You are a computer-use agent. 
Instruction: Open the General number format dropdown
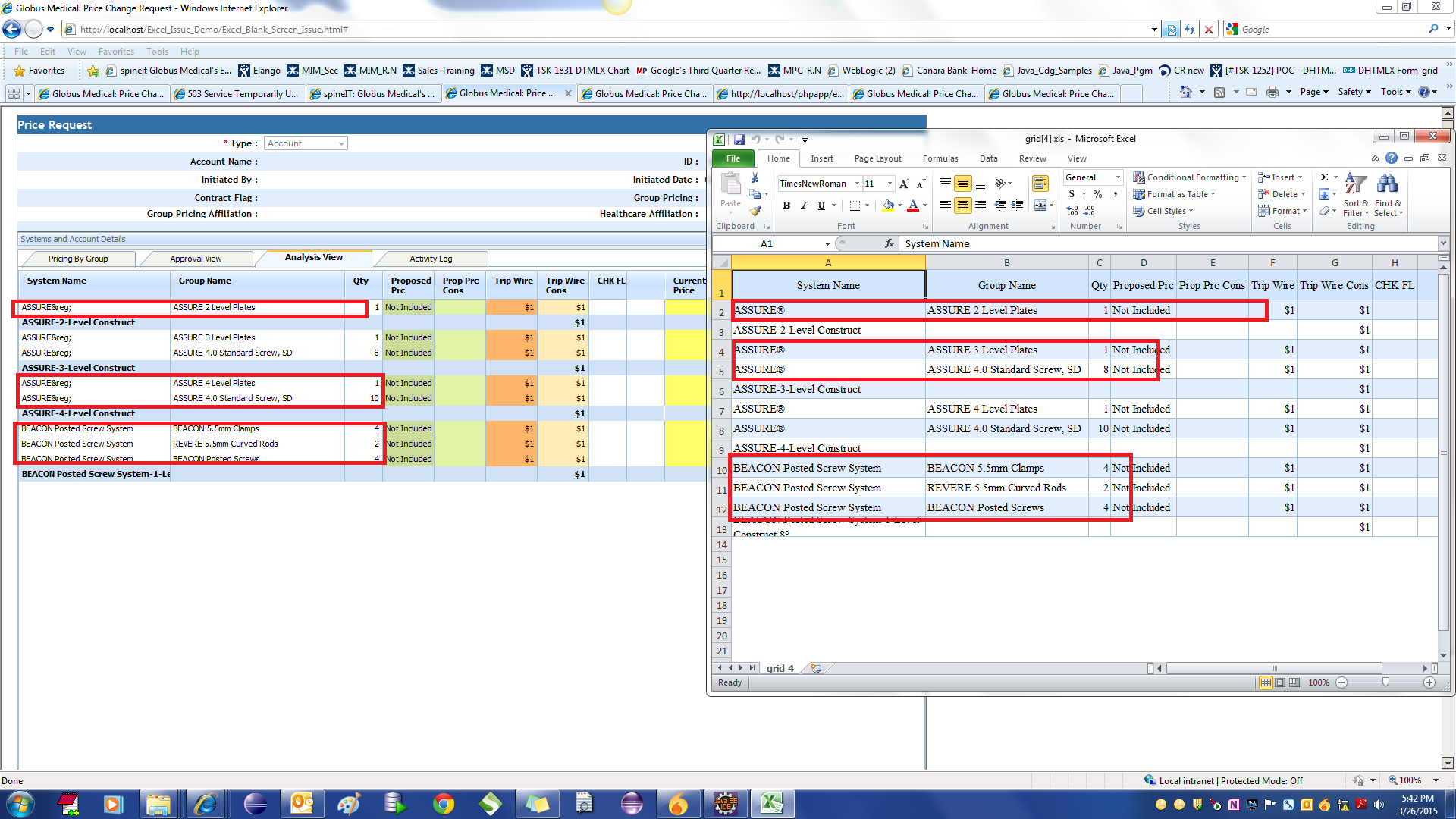click(x=1118, y=177)
